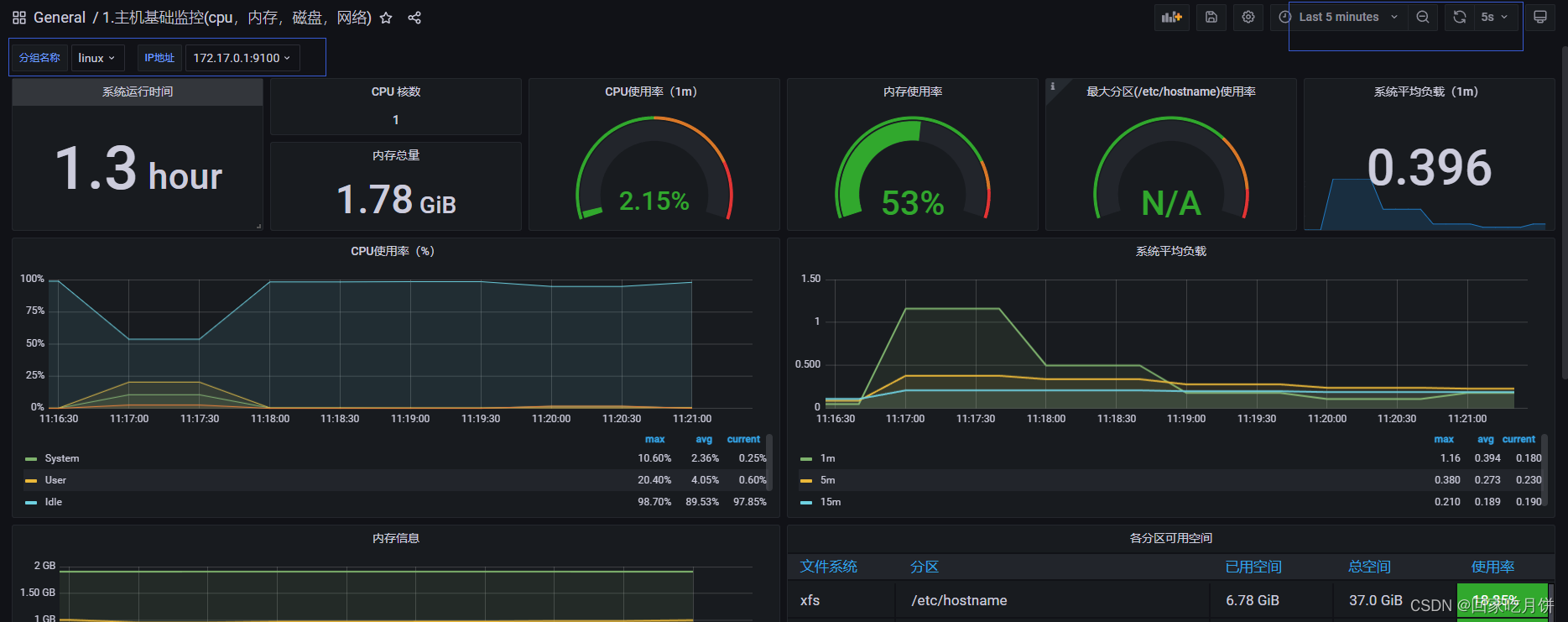
Task: Toggle the 1m series in load legend
Action: [828, 458]
